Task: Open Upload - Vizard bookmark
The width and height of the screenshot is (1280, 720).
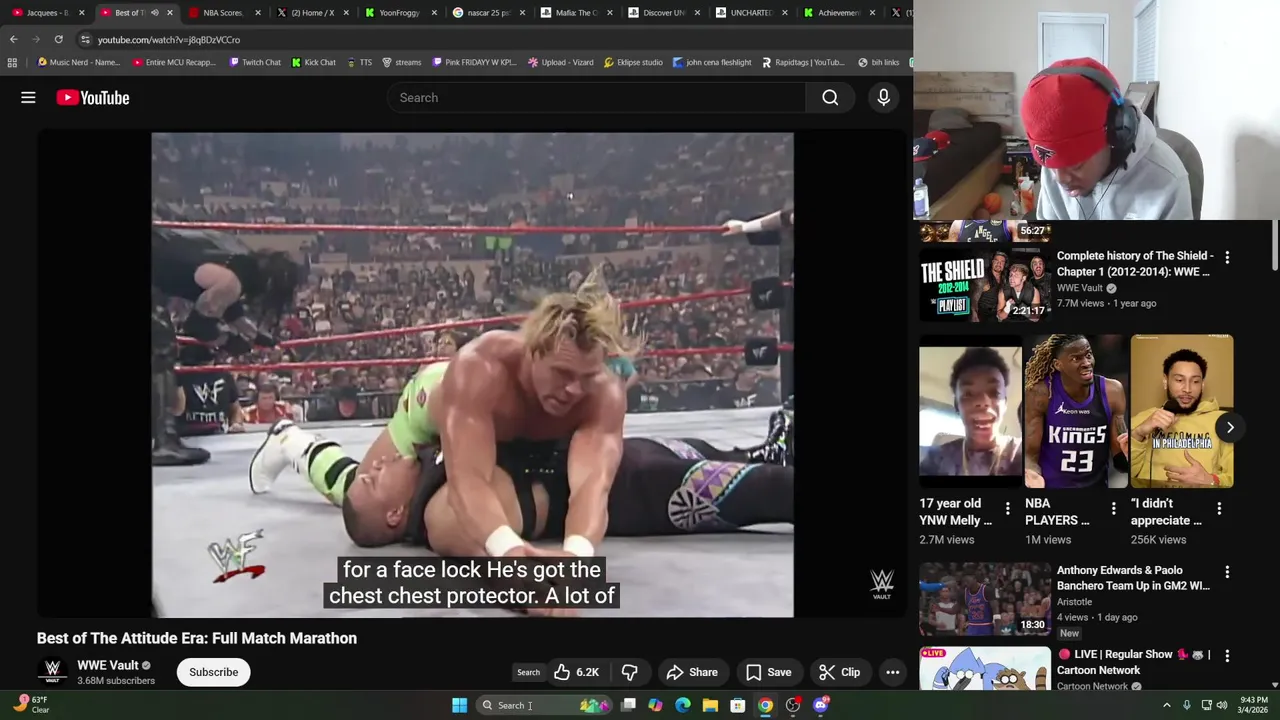Action: tap(560, 62)
